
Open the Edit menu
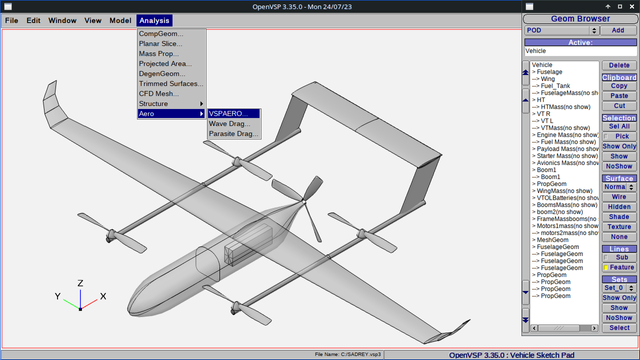33,20
